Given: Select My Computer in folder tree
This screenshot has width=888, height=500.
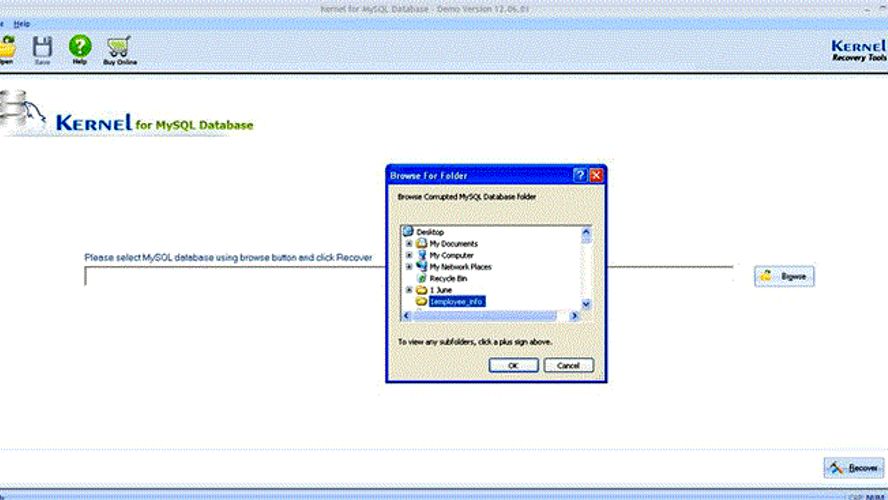Looking at the screenshot, I should [451, 255].
